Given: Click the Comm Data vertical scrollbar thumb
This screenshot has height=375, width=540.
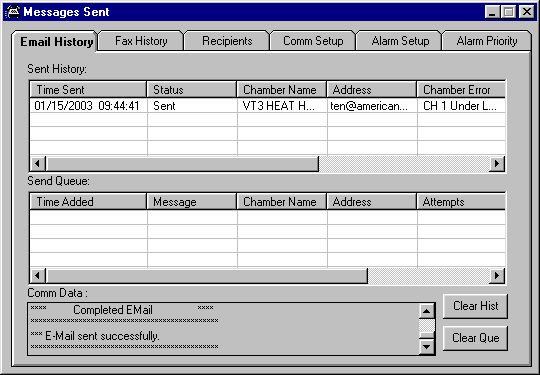Looking at the screenshot, I should tap(427, 335).
